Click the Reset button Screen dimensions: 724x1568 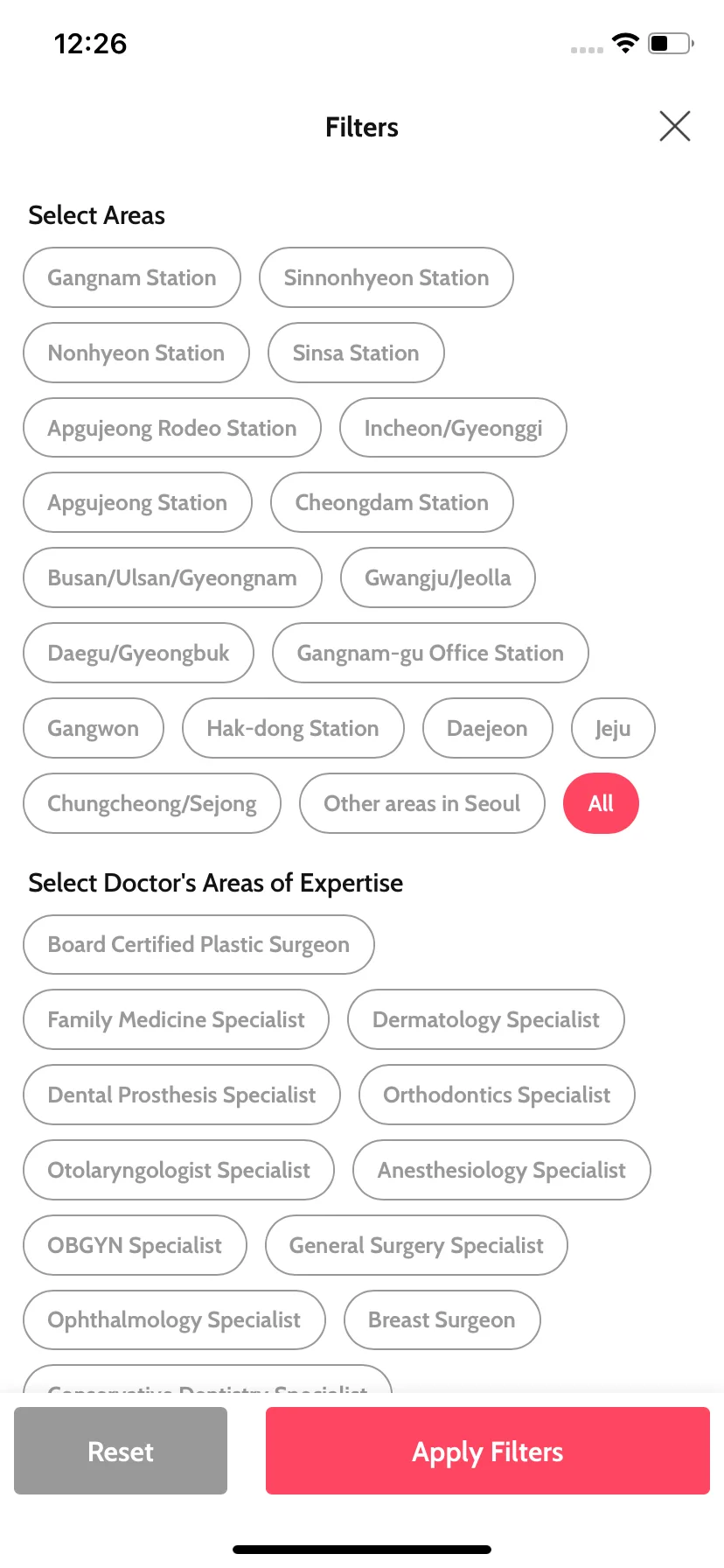121,1451
